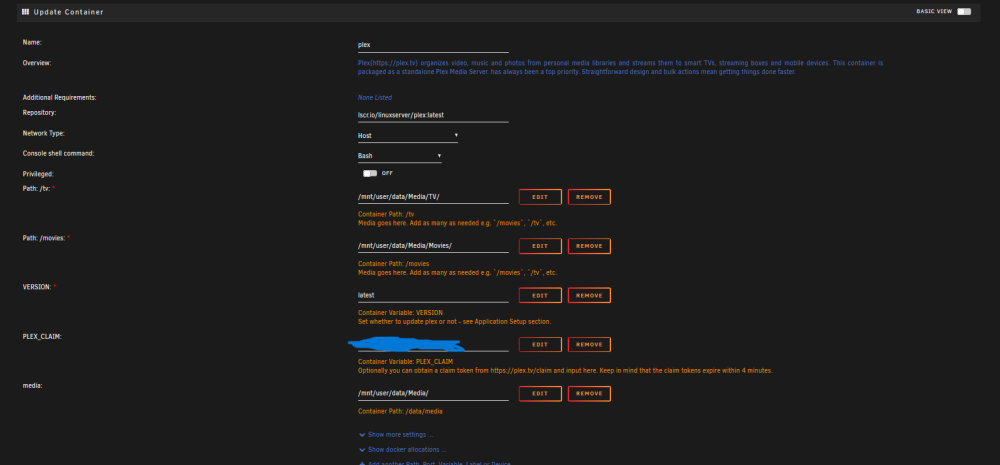This screenshot has width=1000, height=465.
Task: Remove the PLEX_CLAIM variable
Action: pyautogui.click(x=589, y=344)
